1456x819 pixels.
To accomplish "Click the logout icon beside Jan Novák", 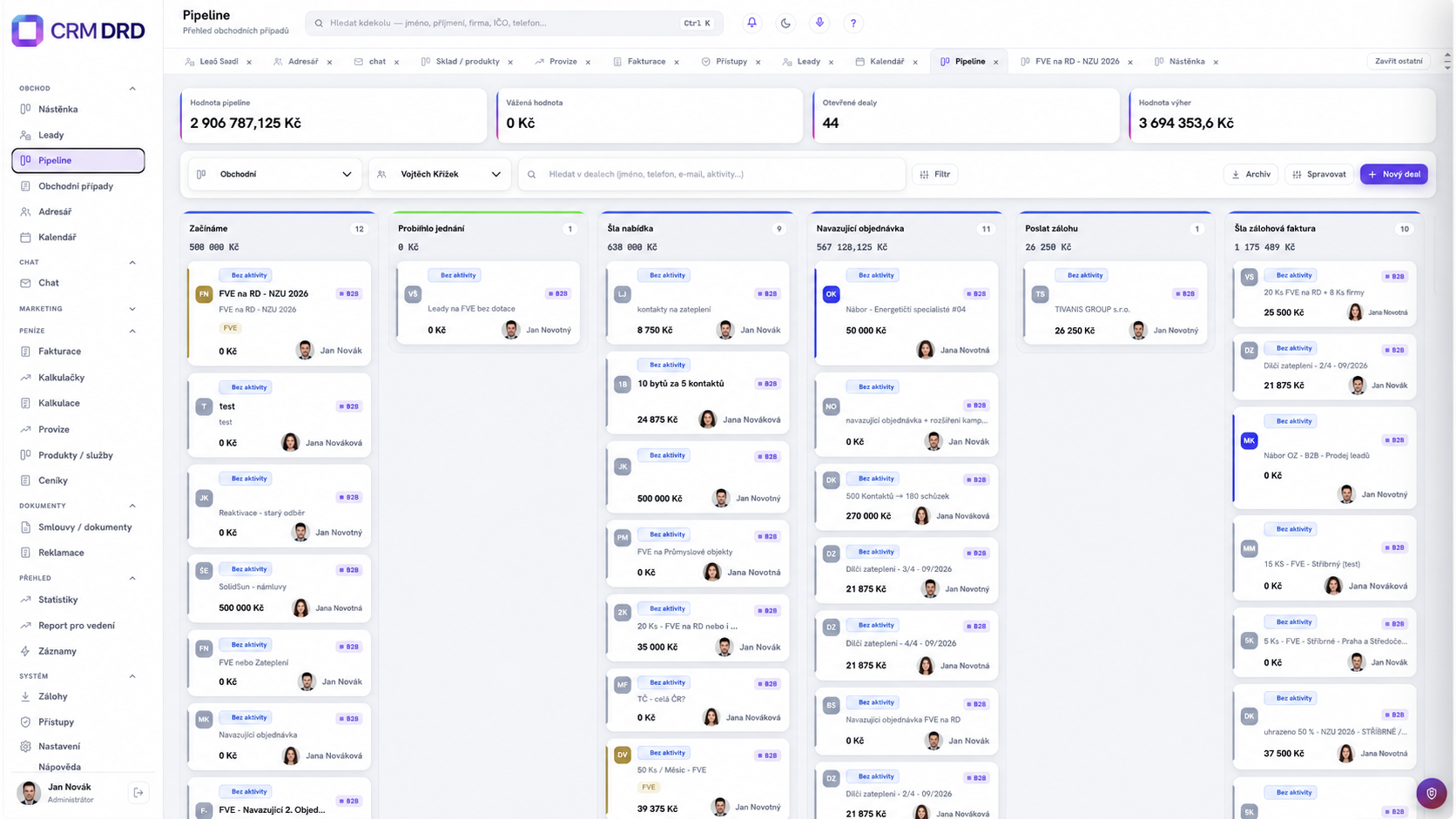I will pos(138,792).
